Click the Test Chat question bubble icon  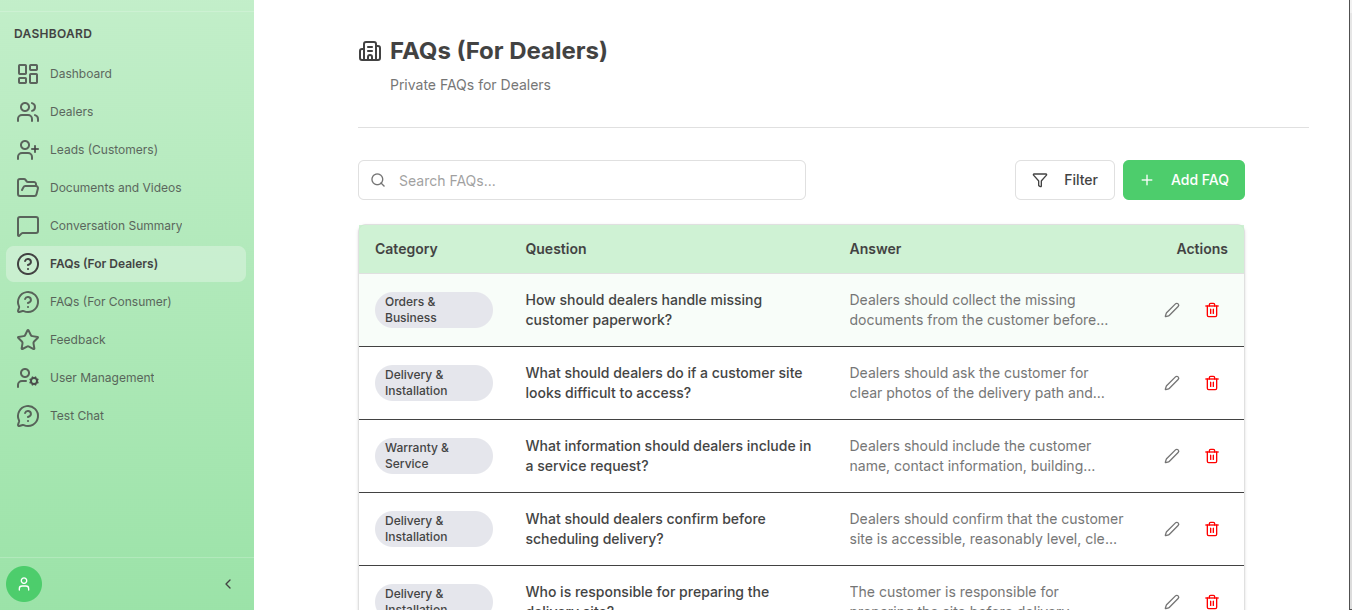(28, 416)
